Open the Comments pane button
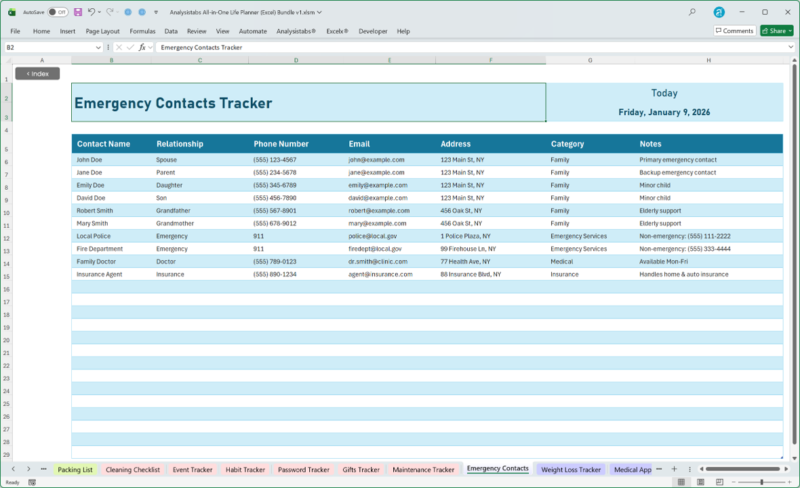This screenshot has width=800, height=488. pyautogui.click(x=734, y=31)
